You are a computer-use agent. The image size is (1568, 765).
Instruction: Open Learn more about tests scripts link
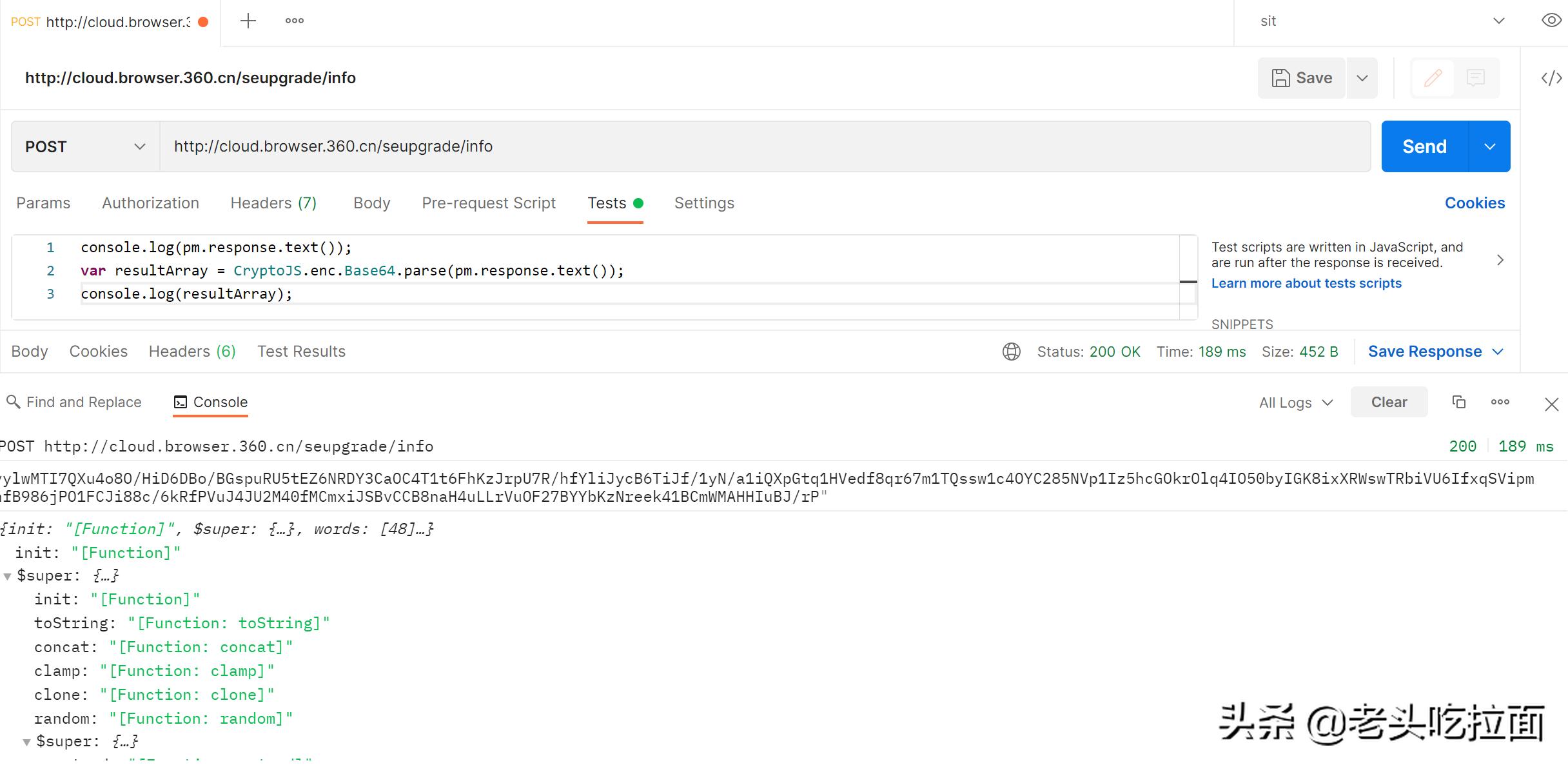coord(1306,283)
